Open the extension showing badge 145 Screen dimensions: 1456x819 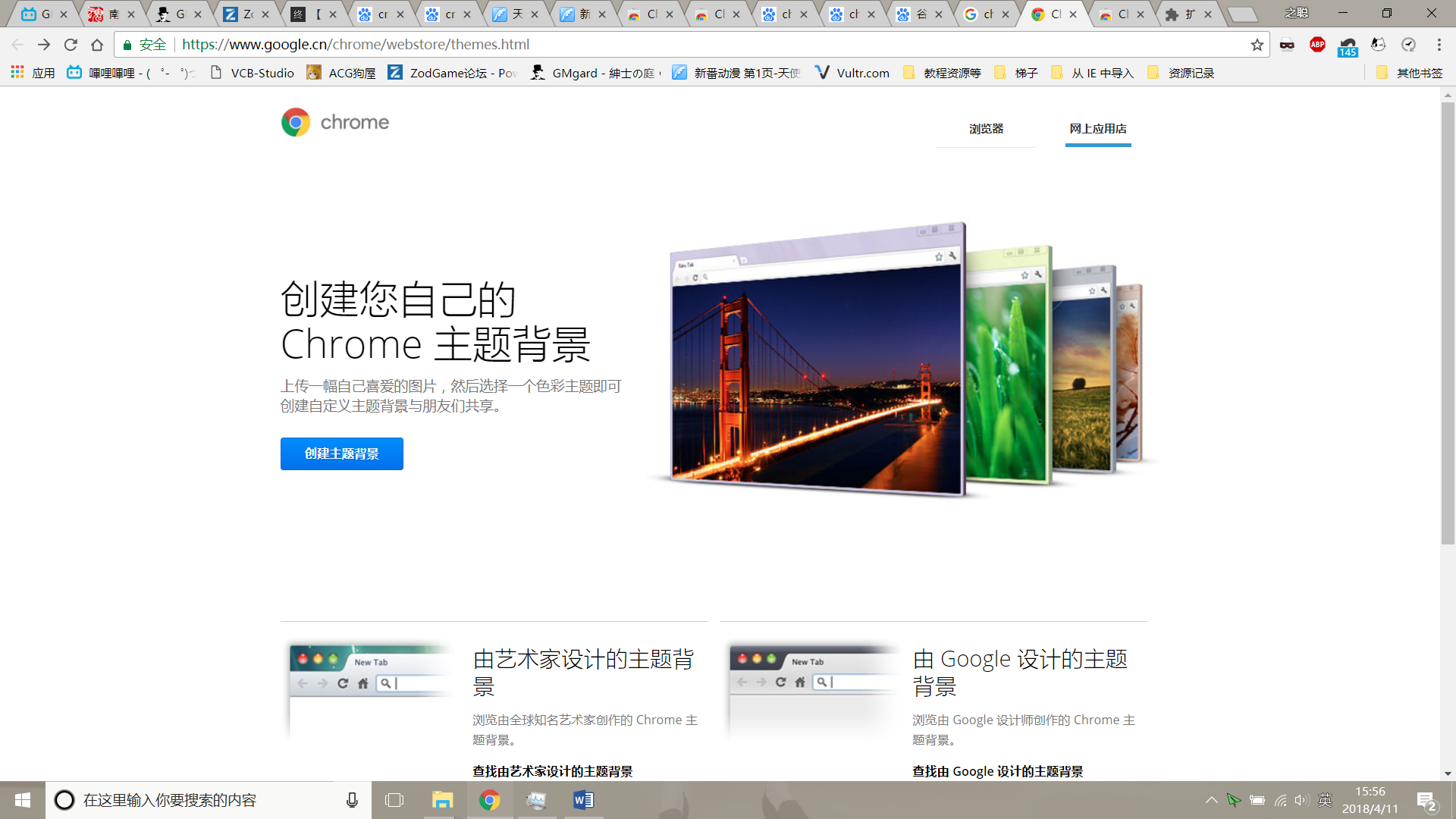coord(1348,47)
